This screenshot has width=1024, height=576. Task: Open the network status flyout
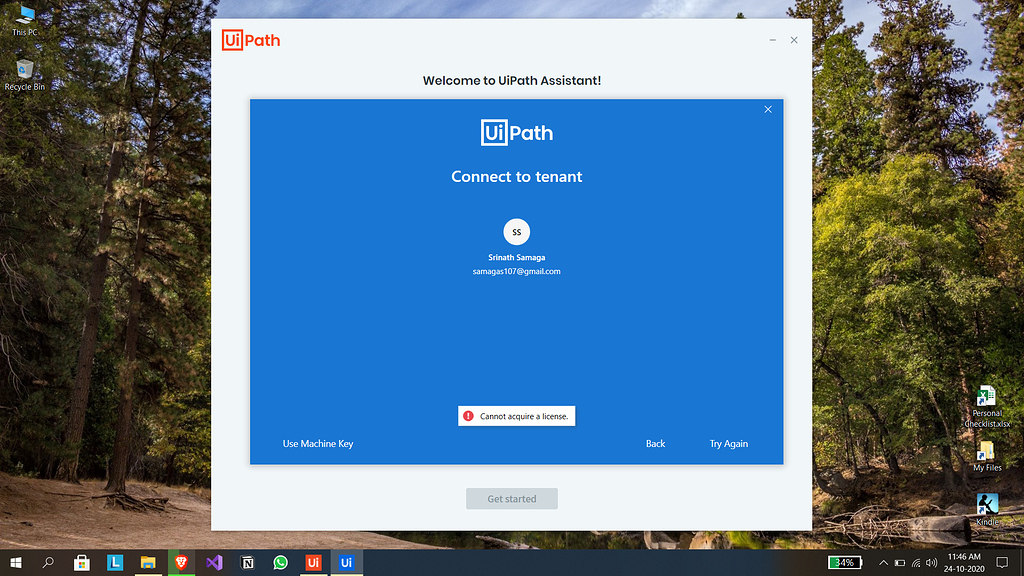point(916,563)
